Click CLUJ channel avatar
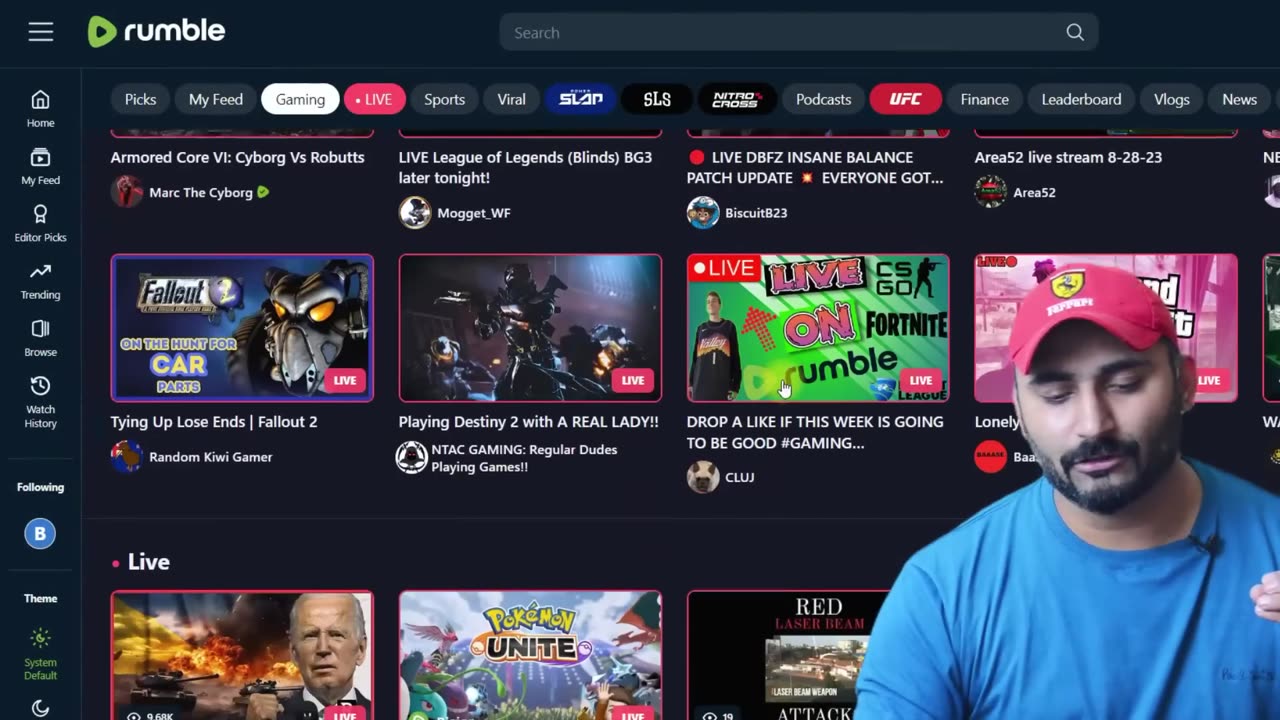Screen dimensions: 1280x720 [x=703, y=478]
